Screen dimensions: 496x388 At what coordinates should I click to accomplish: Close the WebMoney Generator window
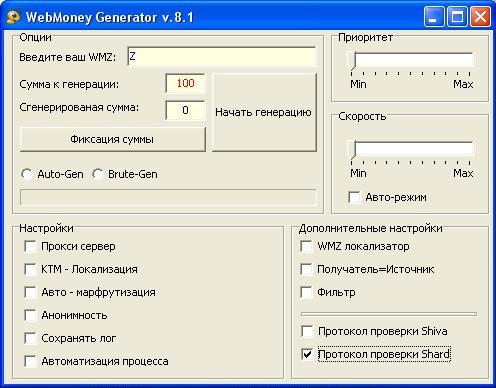click(480, 17)
